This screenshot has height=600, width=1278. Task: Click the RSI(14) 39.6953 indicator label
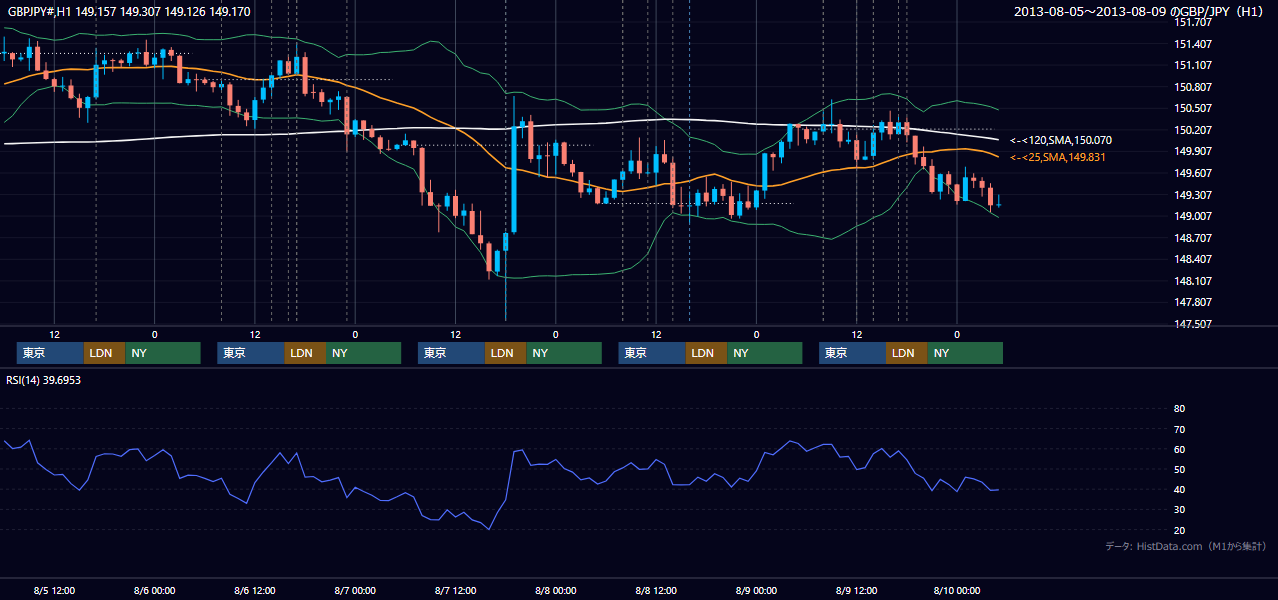pyautogui.click(x=44, y=380)
